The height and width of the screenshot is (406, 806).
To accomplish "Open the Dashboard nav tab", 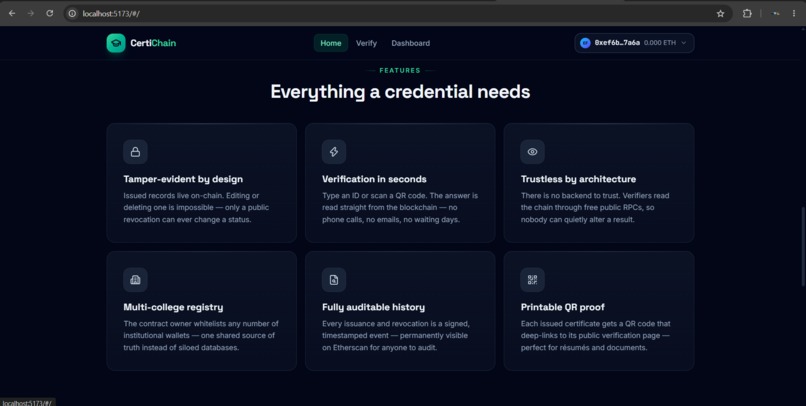I will point(410,43).
